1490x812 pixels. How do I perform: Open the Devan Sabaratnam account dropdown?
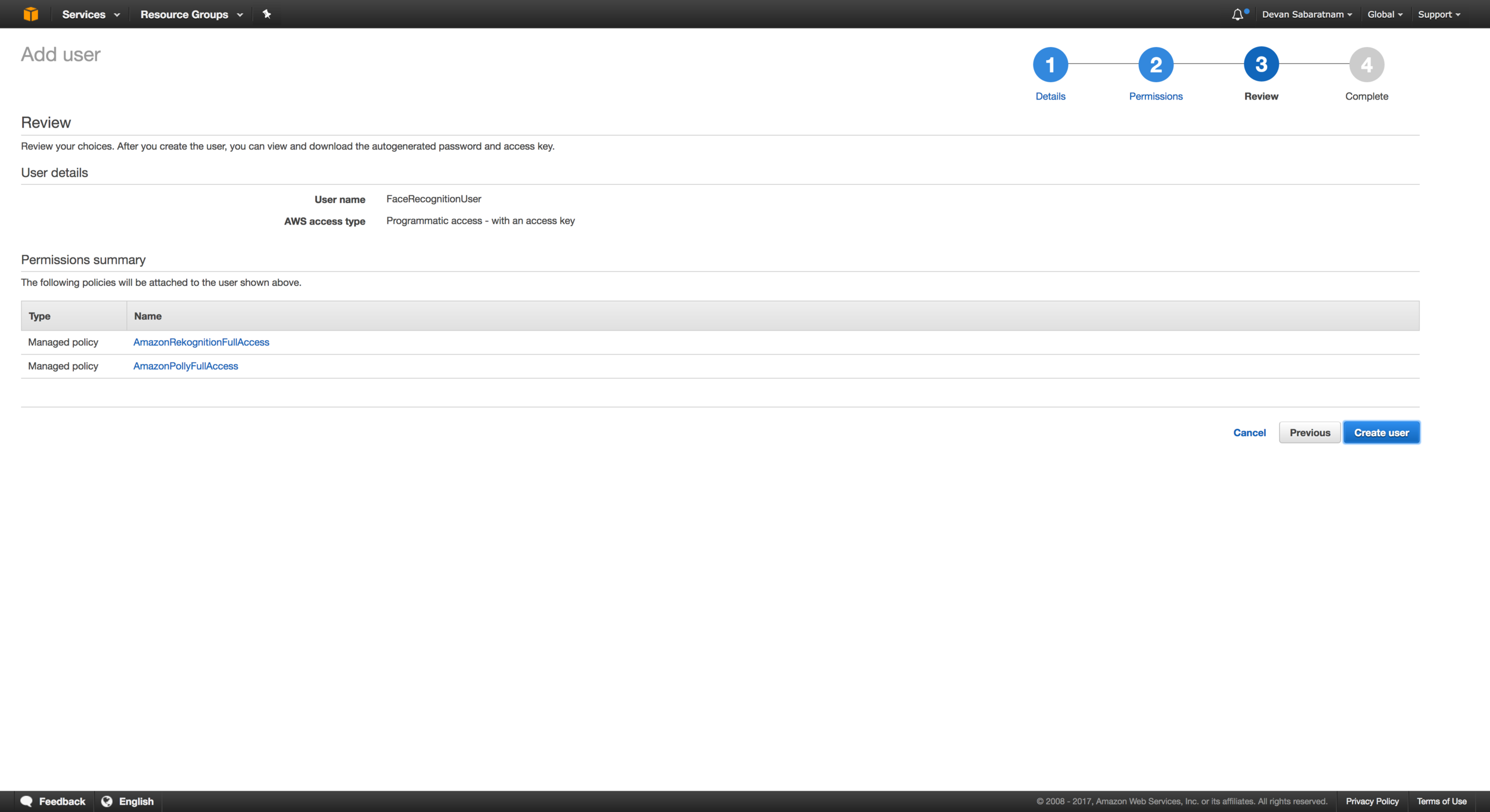click(x=1307, y=14)
